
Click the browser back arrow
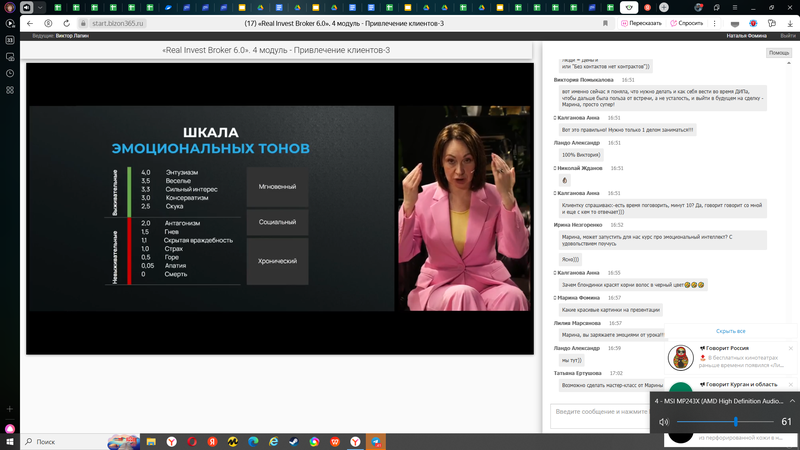[29, 23]
